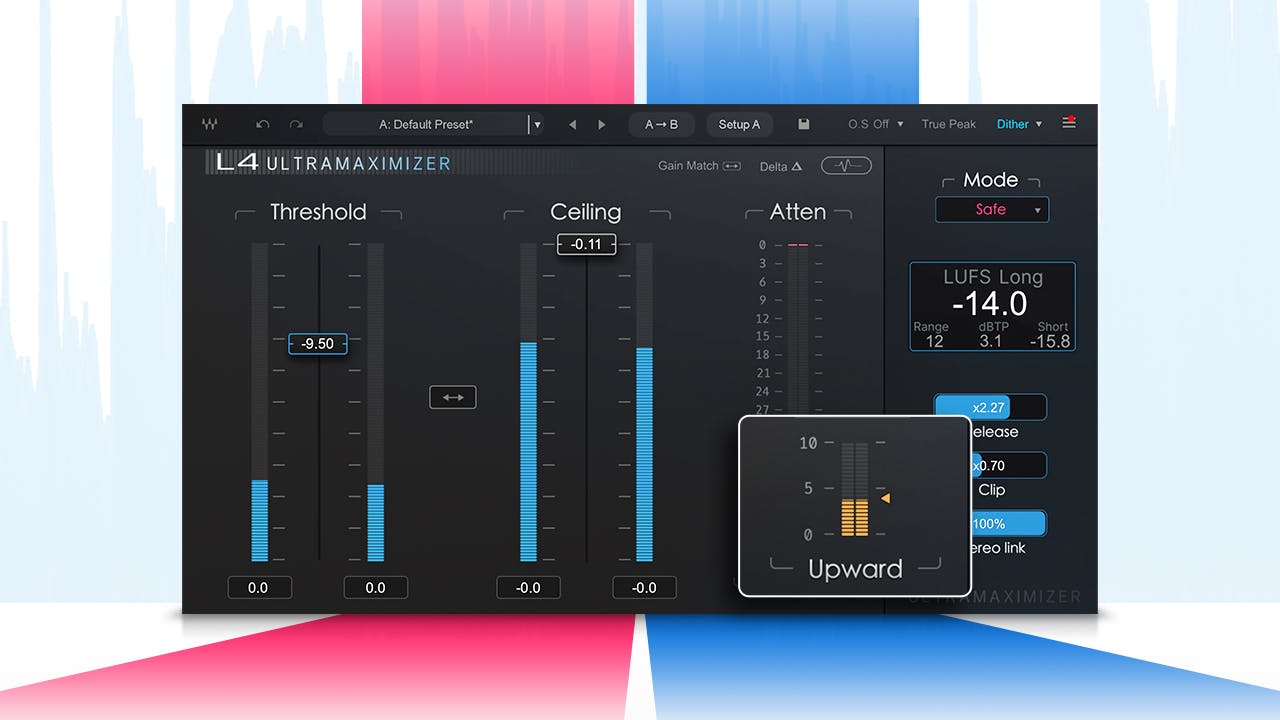Open the hamburger menu at top right

point(1069,122)
